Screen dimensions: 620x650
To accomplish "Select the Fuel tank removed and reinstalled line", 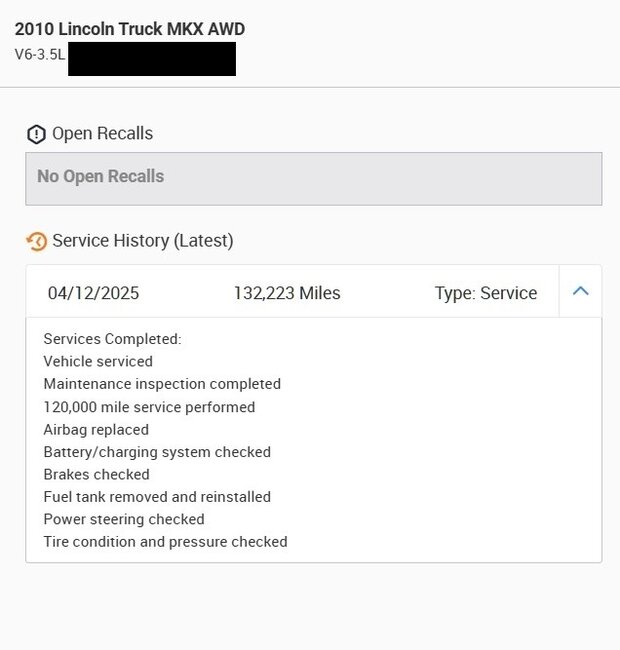I will click(157, 497).
